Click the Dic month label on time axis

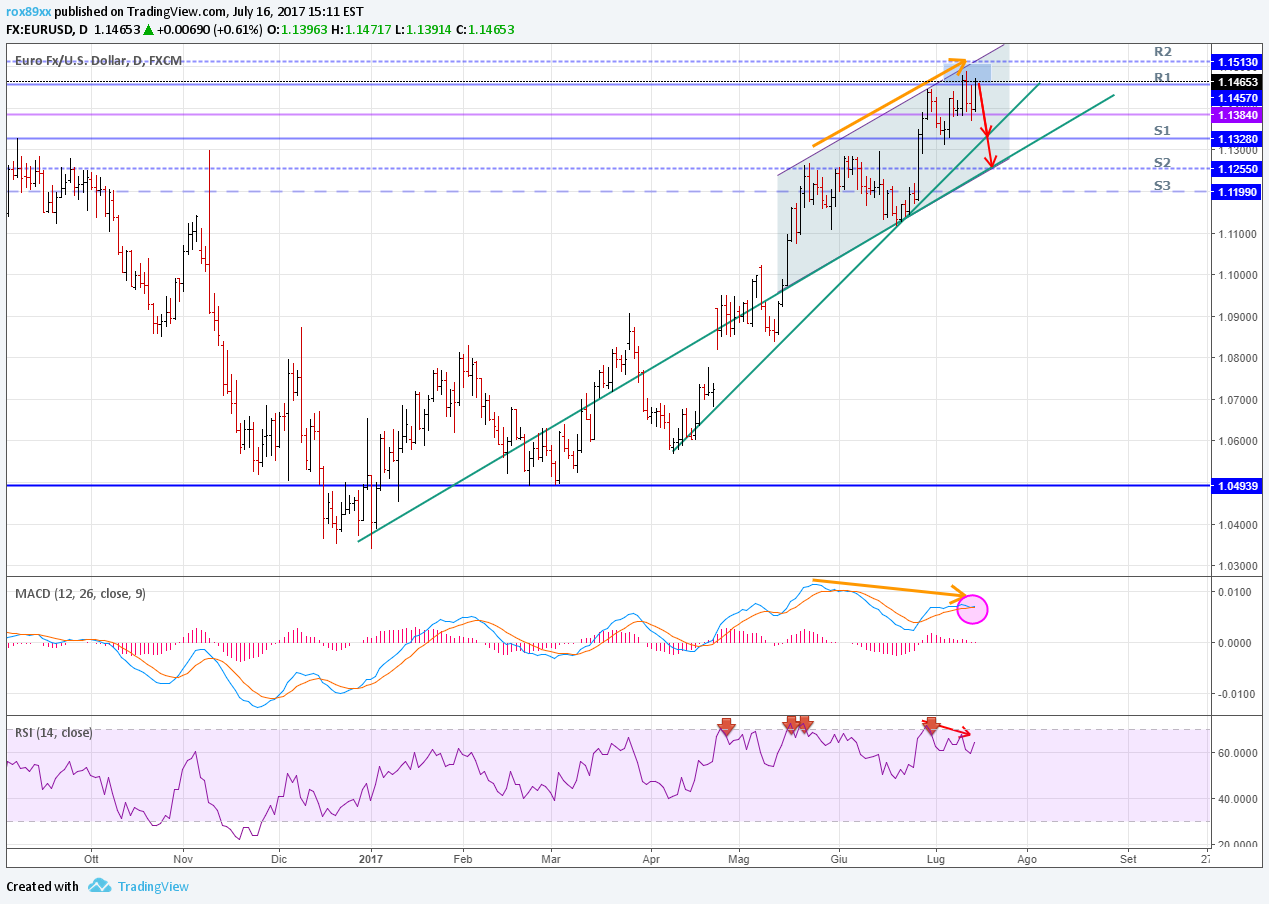pyautogui.click(x=279, y=858)
